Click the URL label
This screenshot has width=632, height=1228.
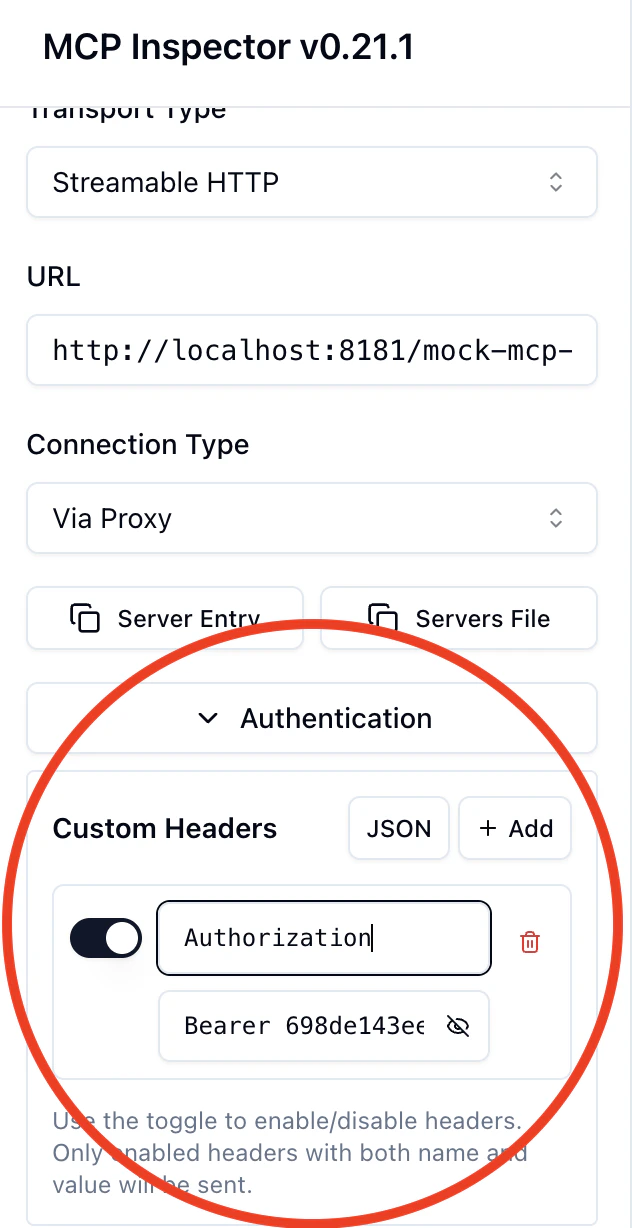click(54, 276)
